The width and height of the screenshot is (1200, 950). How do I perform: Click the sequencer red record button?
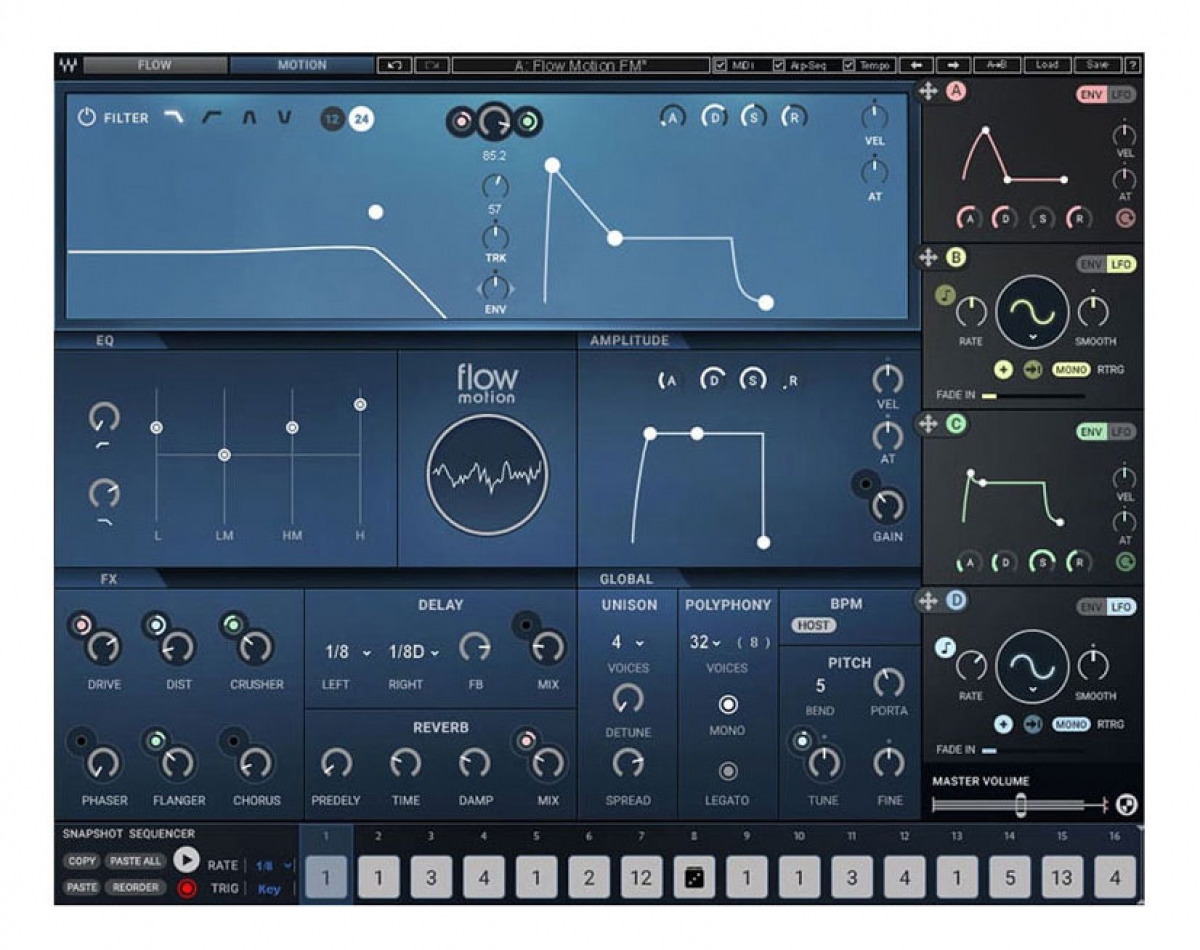[186, 888]
